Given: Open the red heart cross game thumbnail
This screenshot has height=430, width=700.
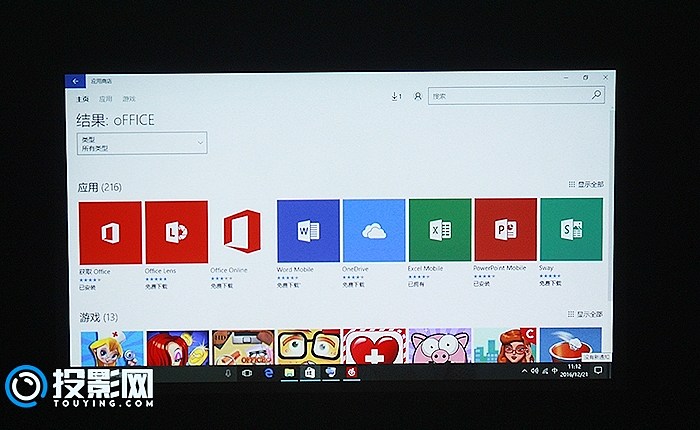Looking at the screenshot, I should [374, 347].
